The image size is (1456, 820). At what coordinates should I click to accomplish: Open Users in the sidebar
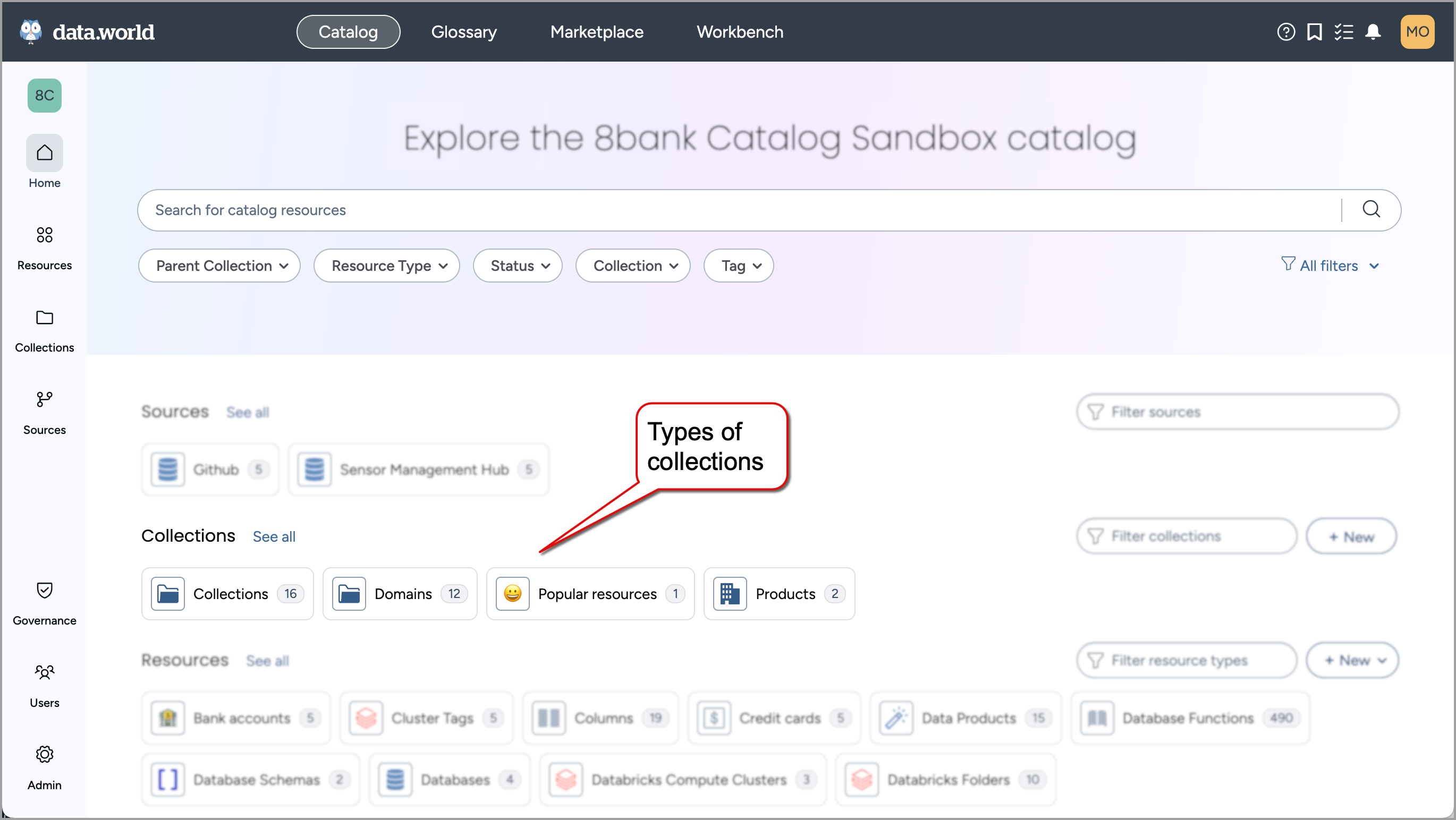pos(44,685)
